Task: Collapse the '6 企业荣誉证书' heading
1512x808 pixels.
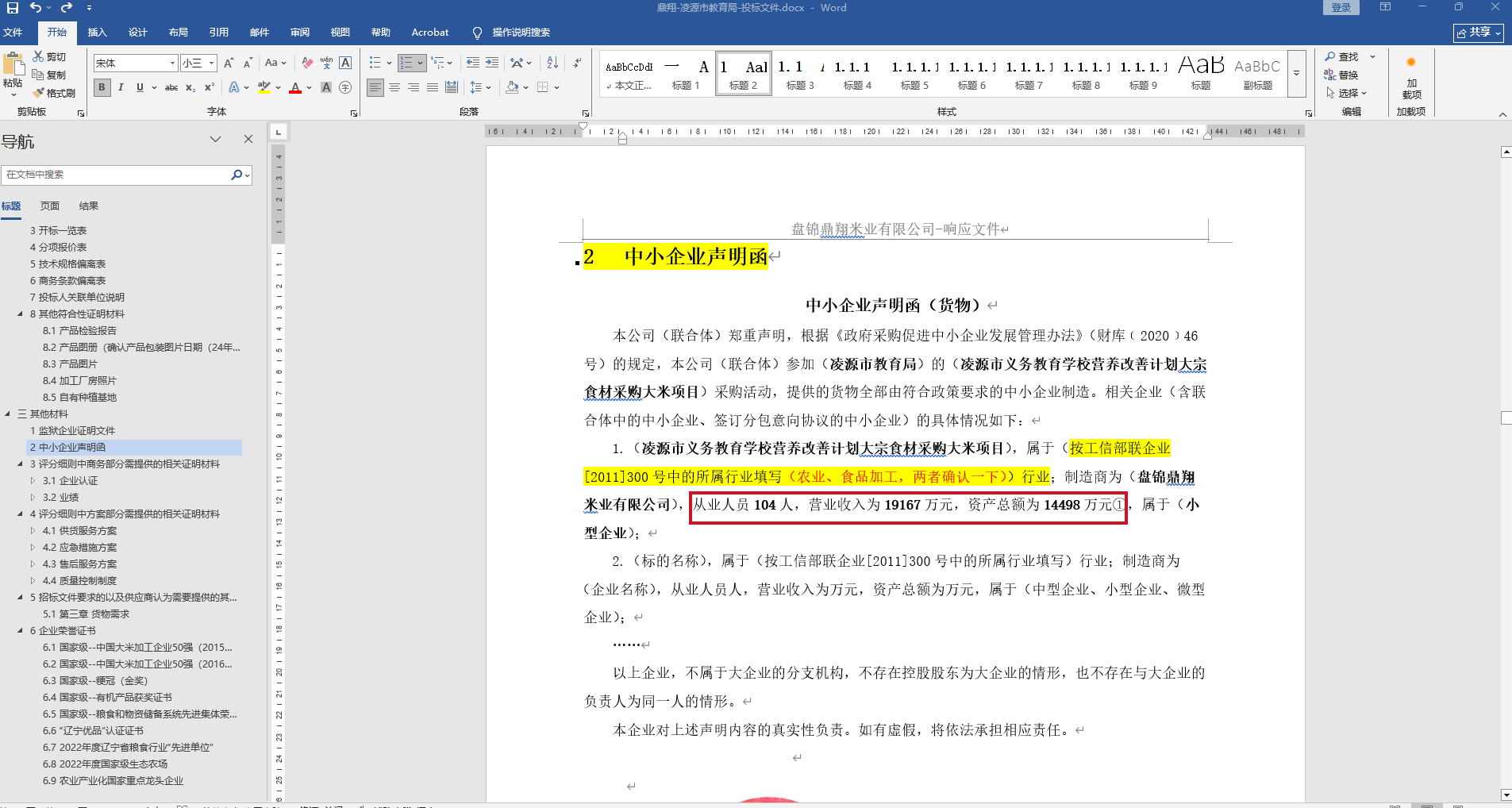Action: point(20,631)
